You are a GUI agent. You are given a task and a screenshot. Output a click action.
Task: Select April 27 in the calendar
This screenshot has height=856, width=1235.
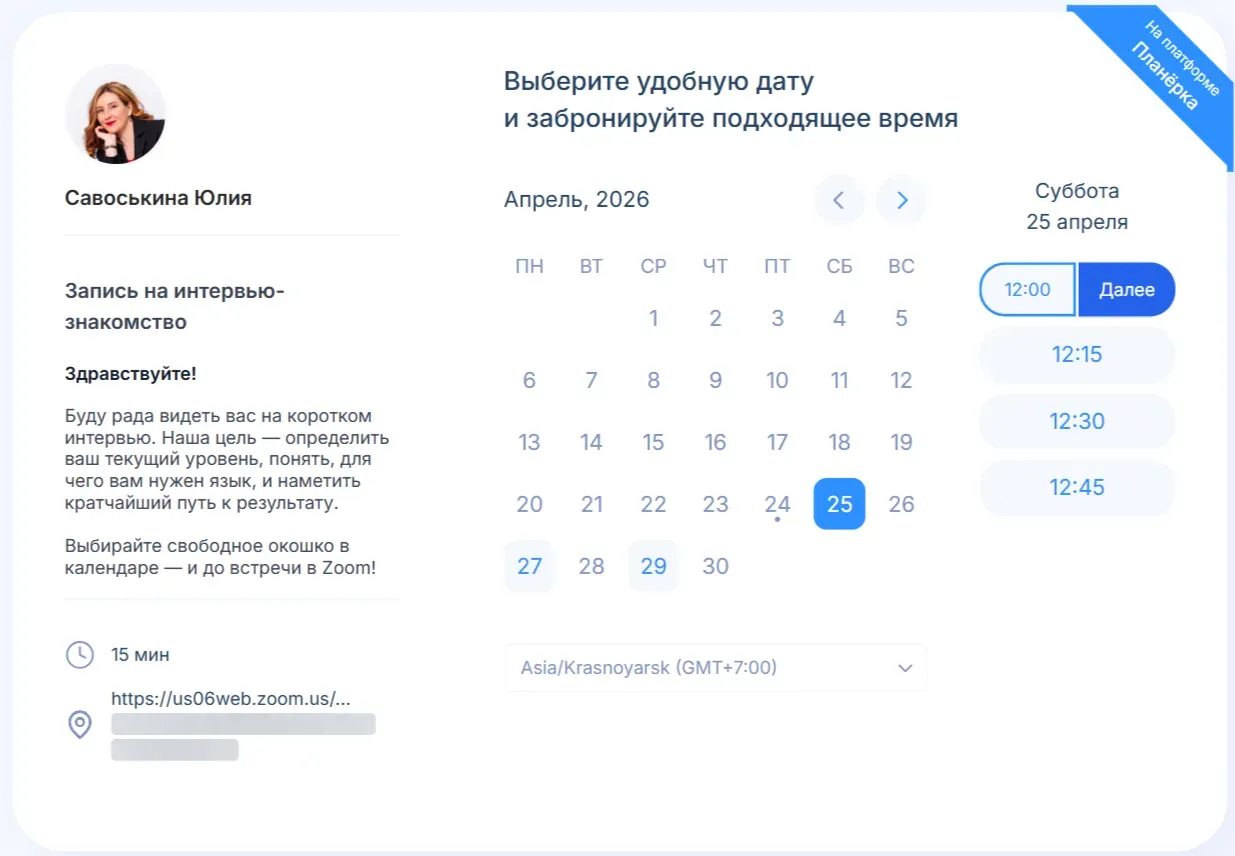pyautogui.click(x=529, y=566)
